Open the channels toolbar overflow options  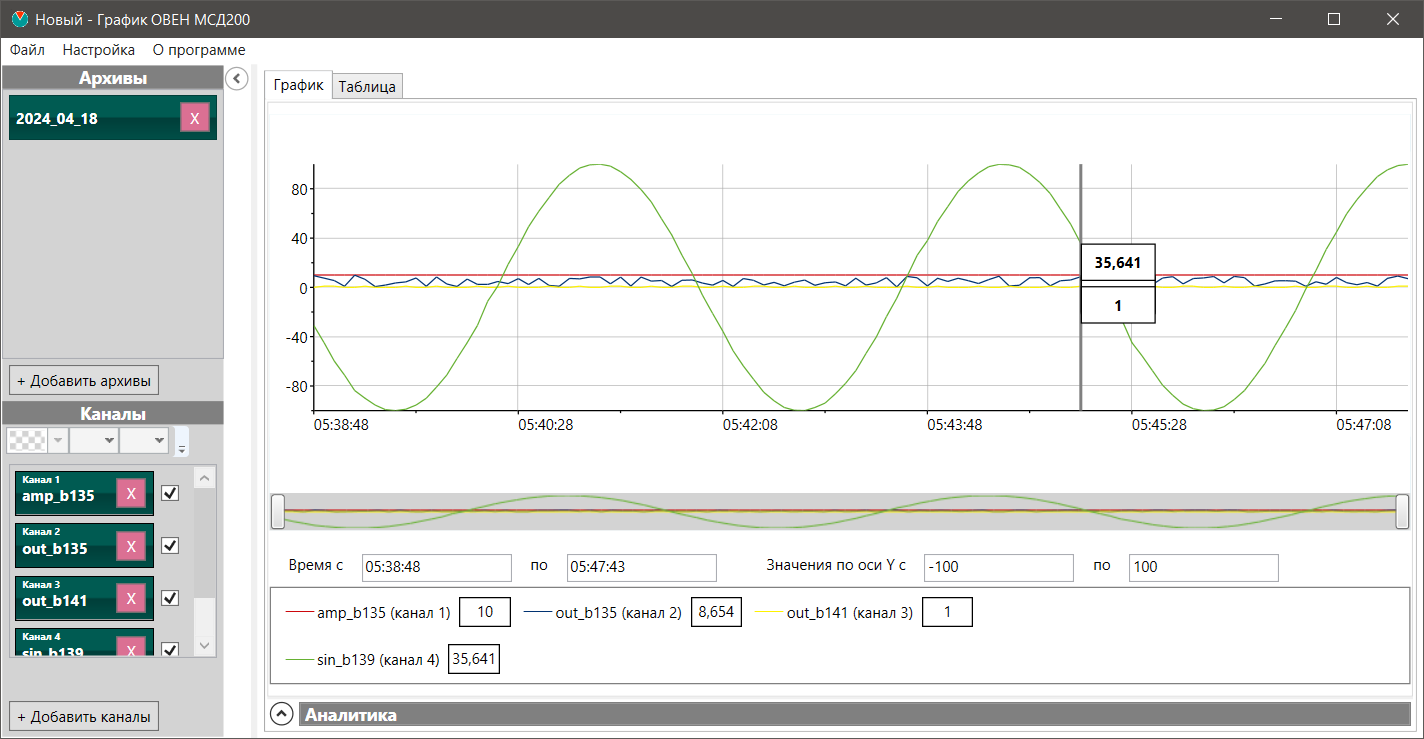182,441
